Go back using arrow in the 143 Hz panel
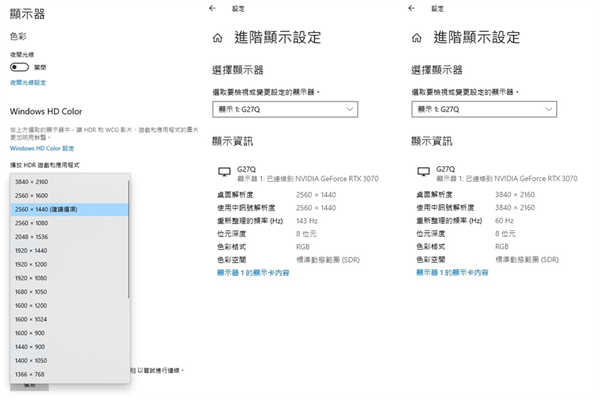600x400 pixels. click(x=213, y=8)
